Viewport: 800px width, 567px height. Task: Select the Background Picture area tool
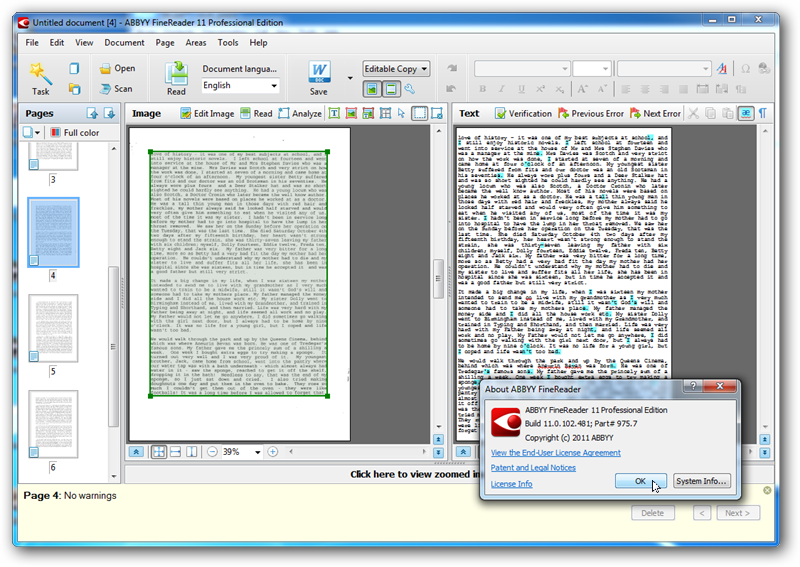pyautogui.click(x=368, y=113)
